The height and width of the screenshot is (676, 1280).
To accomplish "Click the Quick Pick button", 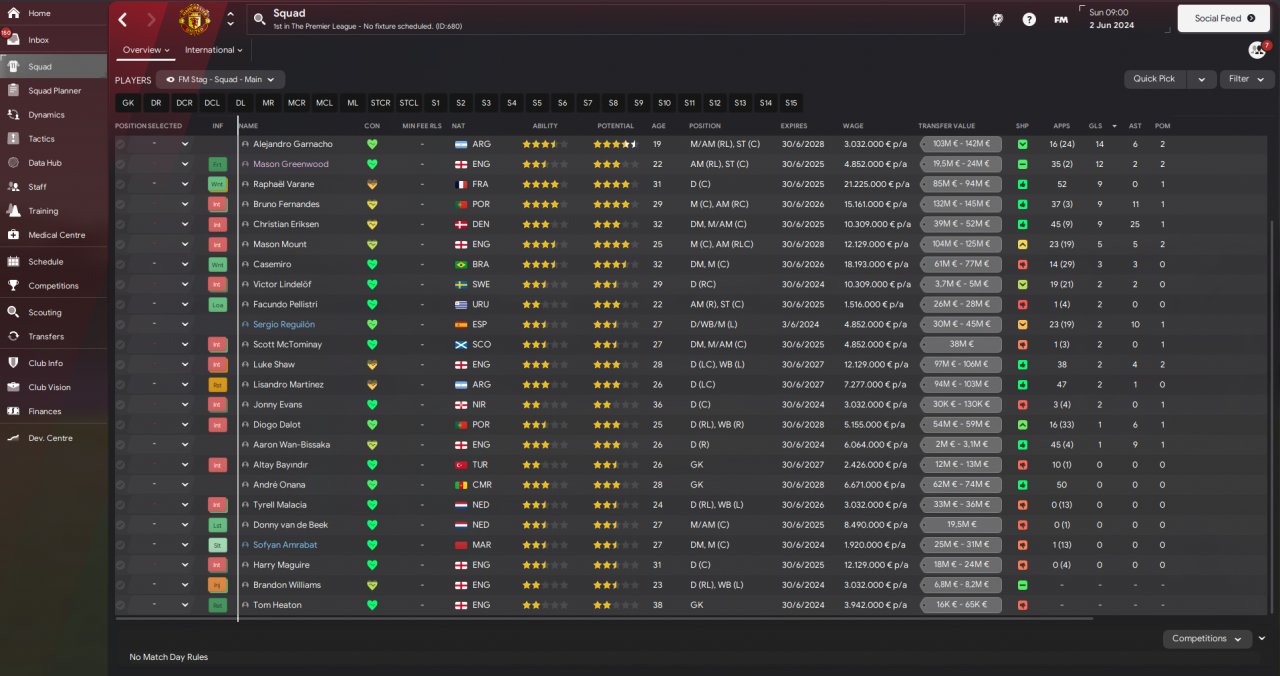I will (1154, 79).
